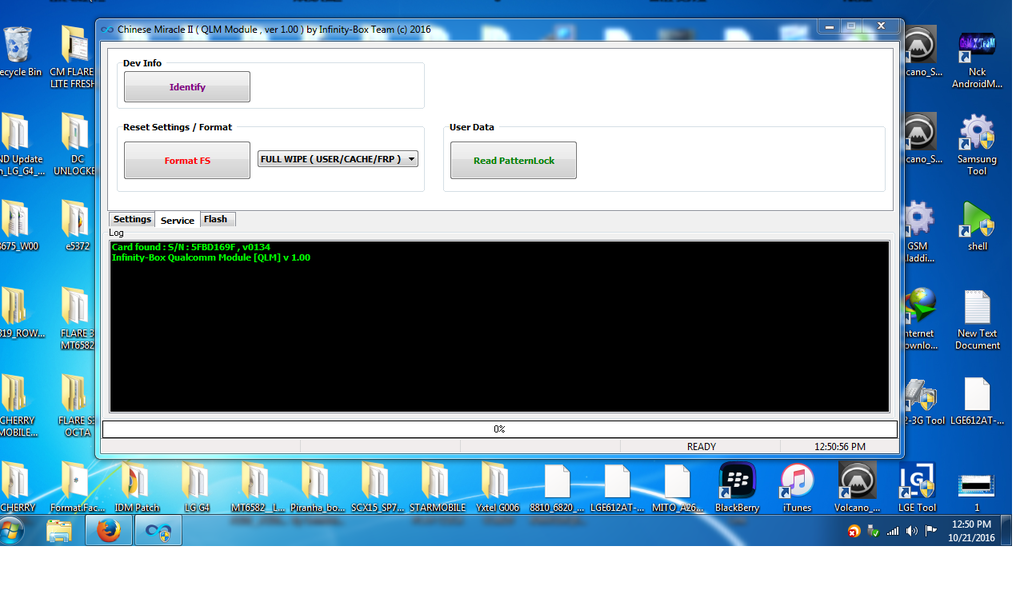Click the Identify button
This screenshot has width=1024, height=614.
pyautogui.click(x=187, y=87)
